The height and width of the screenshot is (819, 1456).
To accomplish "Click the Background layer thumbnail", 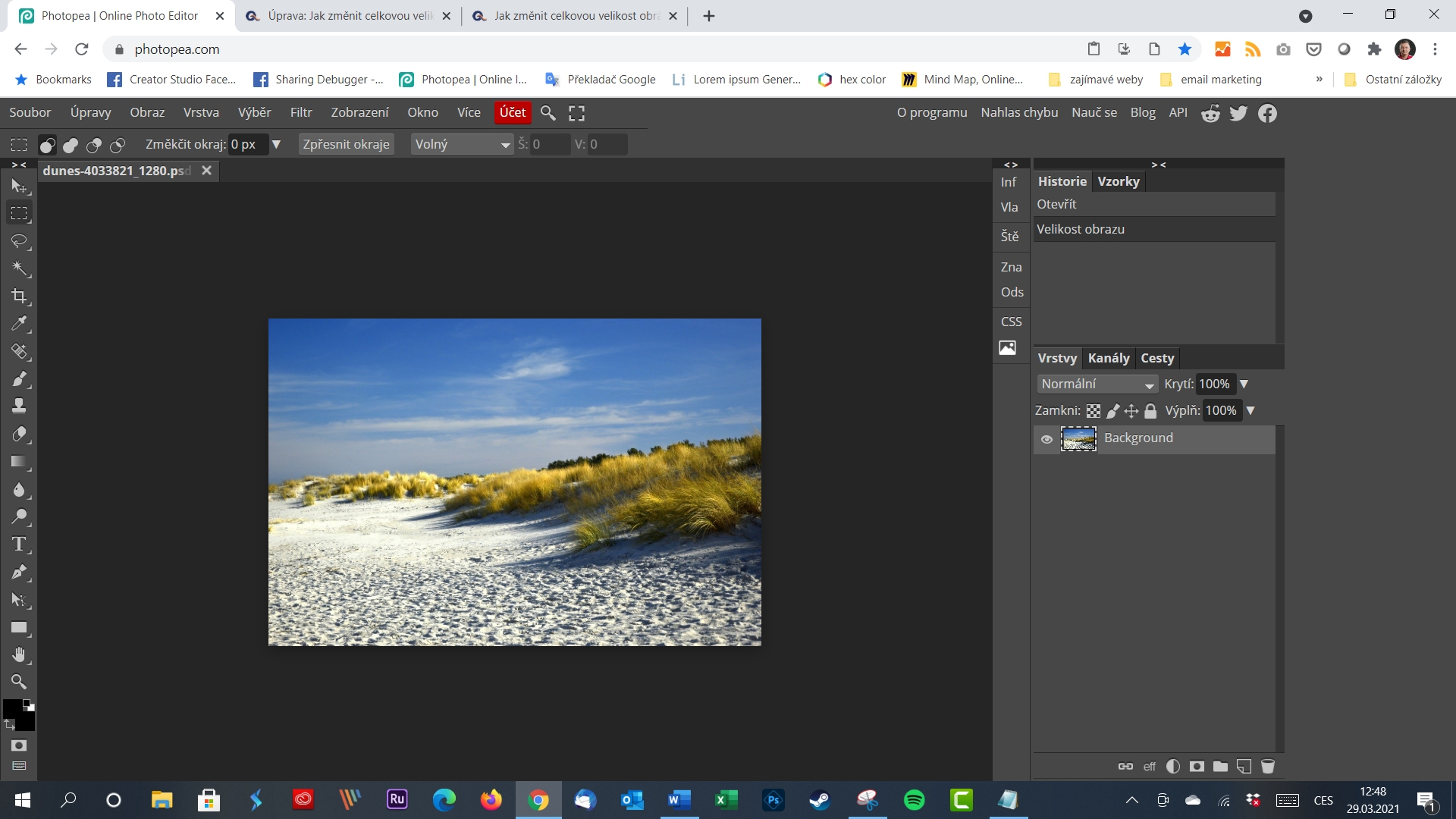I will [1078, 437].
